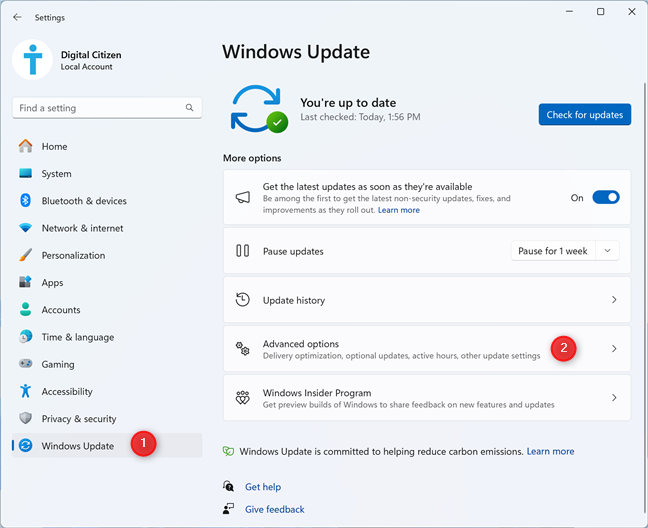Follow Learn more link about carbon emissions
The width and height of the screenshot is (648, 528).
click(550, 451)
